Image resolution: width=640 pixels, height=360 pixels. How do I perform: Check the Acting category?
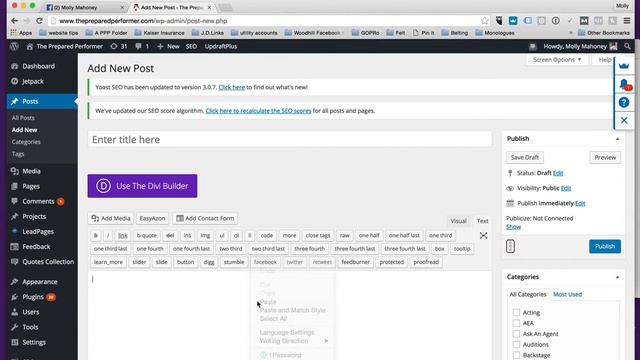click(x=516, y=312)
